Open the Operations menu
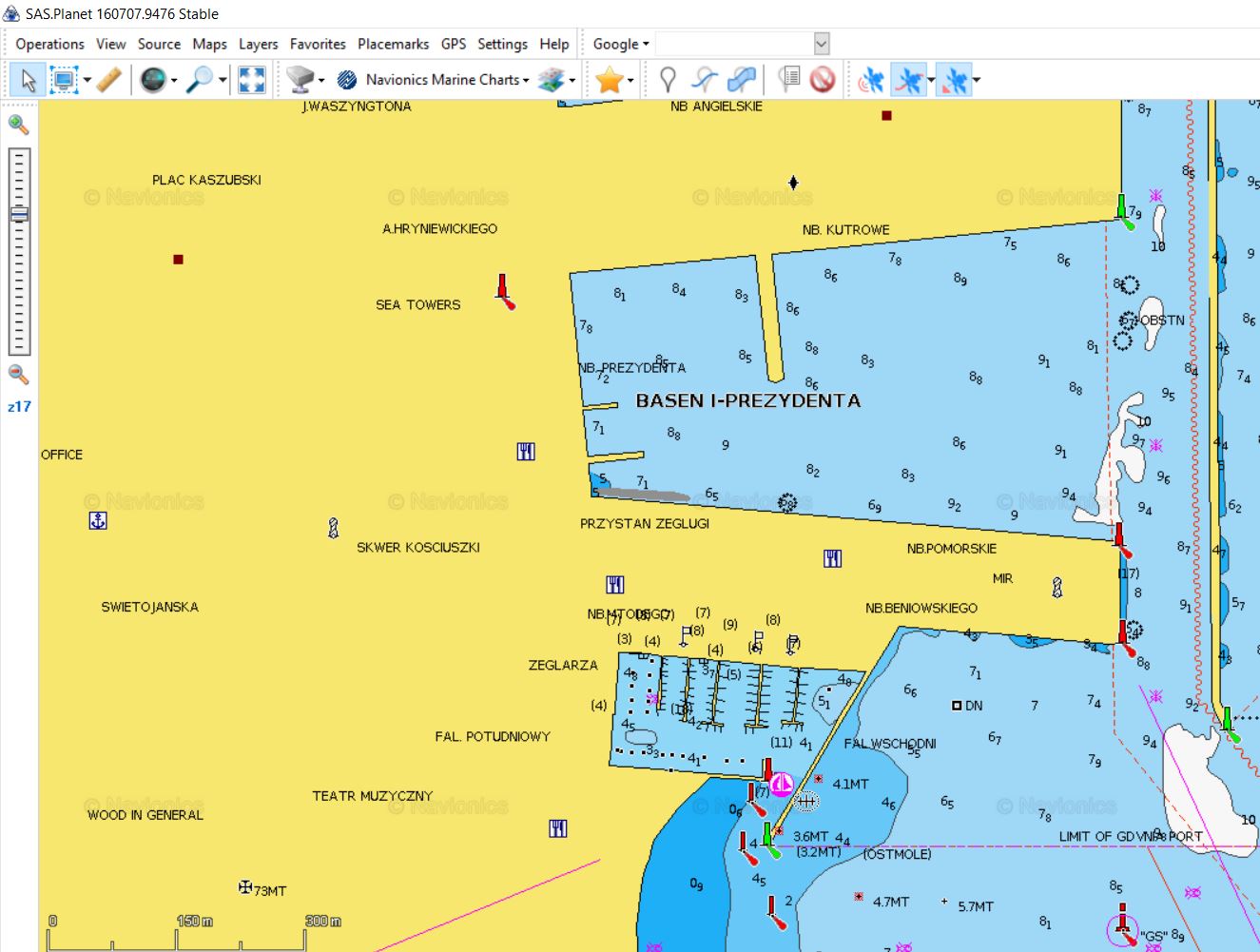 pos(49,44)
